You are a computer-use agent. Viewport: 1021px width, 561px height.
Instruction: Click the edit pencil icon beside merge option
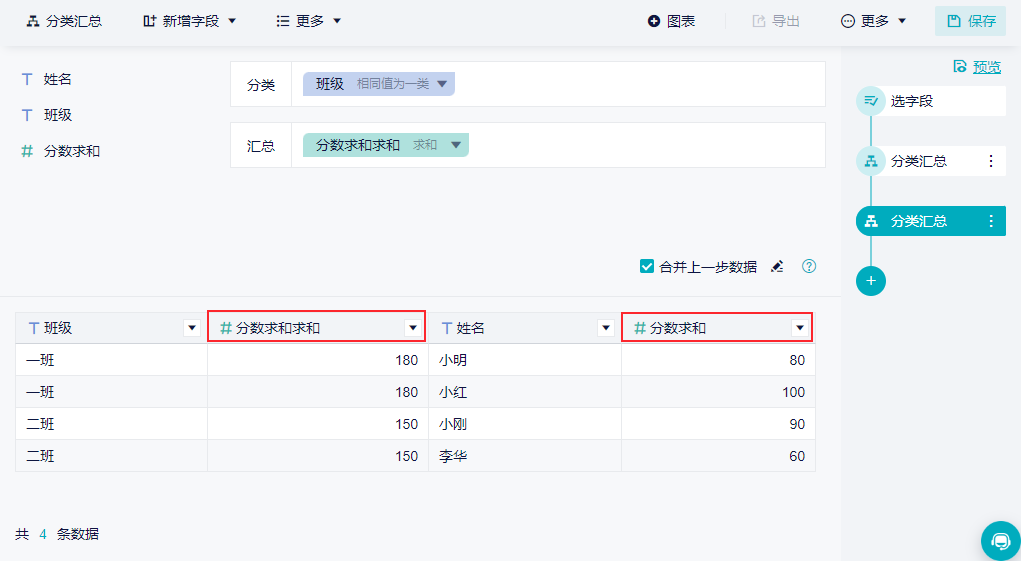pyautogui.click(x=777, y=266)
